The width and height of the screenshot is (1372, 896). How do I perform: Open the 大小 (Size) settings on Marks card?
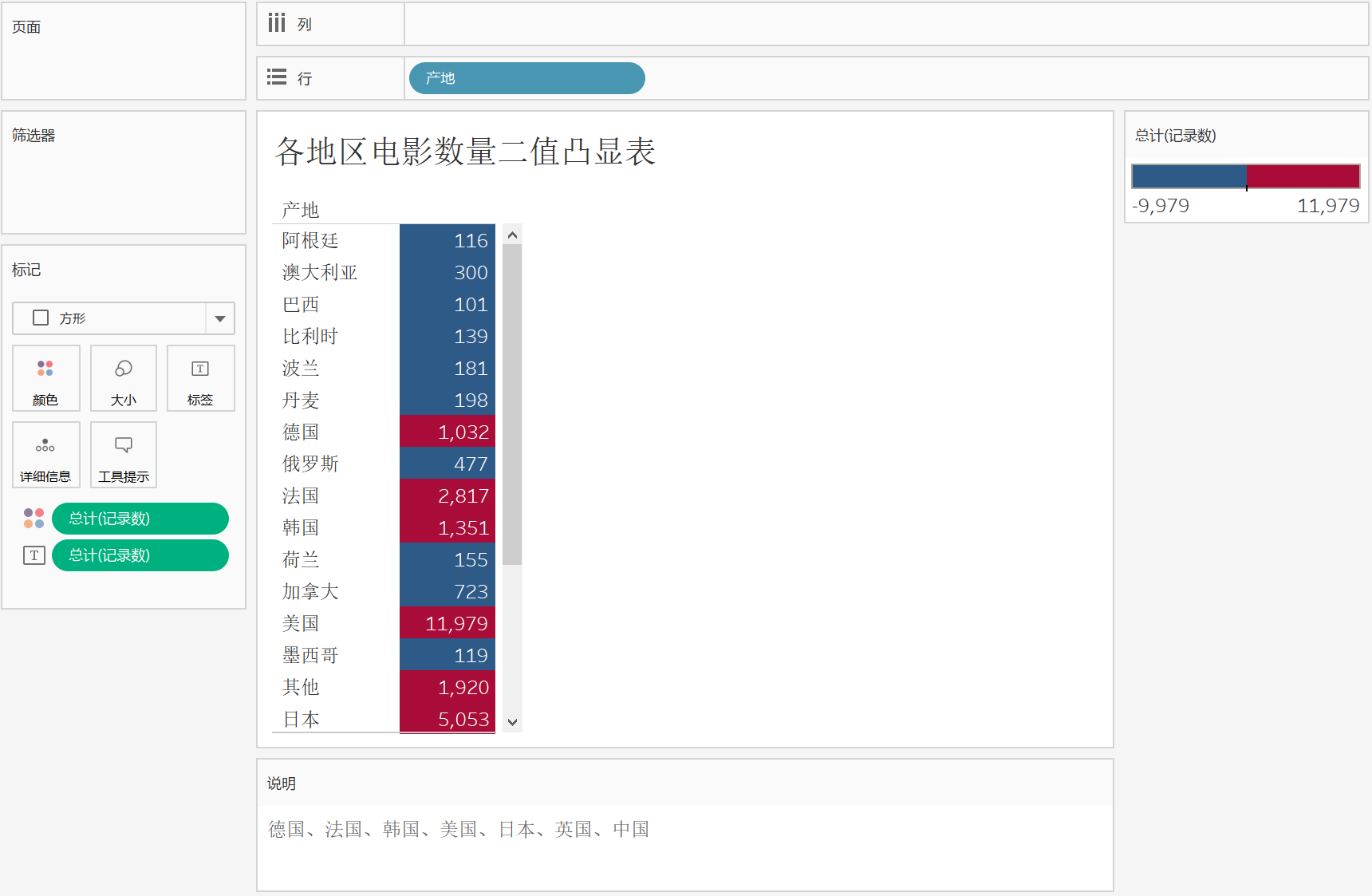pos(123,378)
